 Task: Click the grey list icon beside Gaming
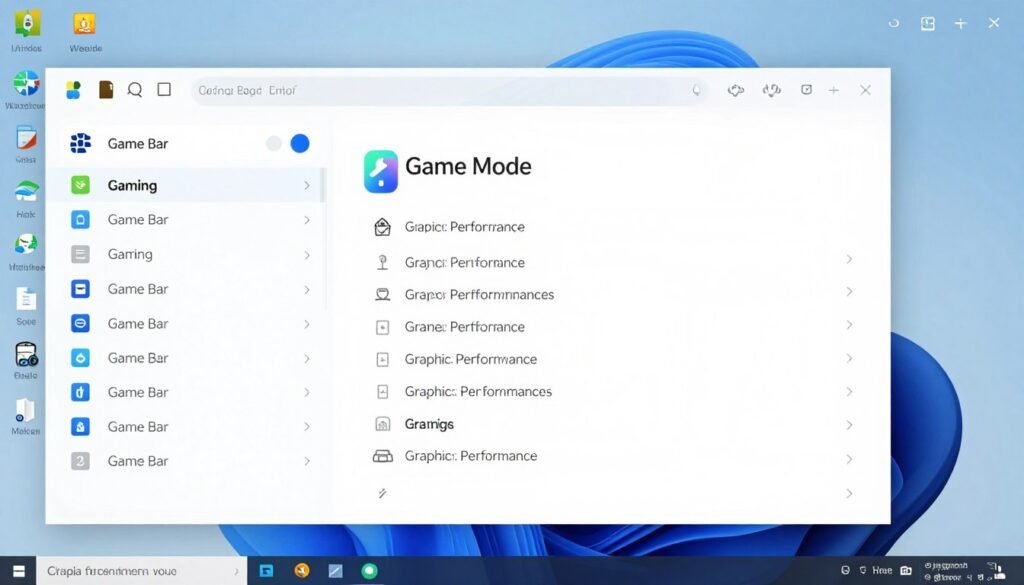point(80,254)
